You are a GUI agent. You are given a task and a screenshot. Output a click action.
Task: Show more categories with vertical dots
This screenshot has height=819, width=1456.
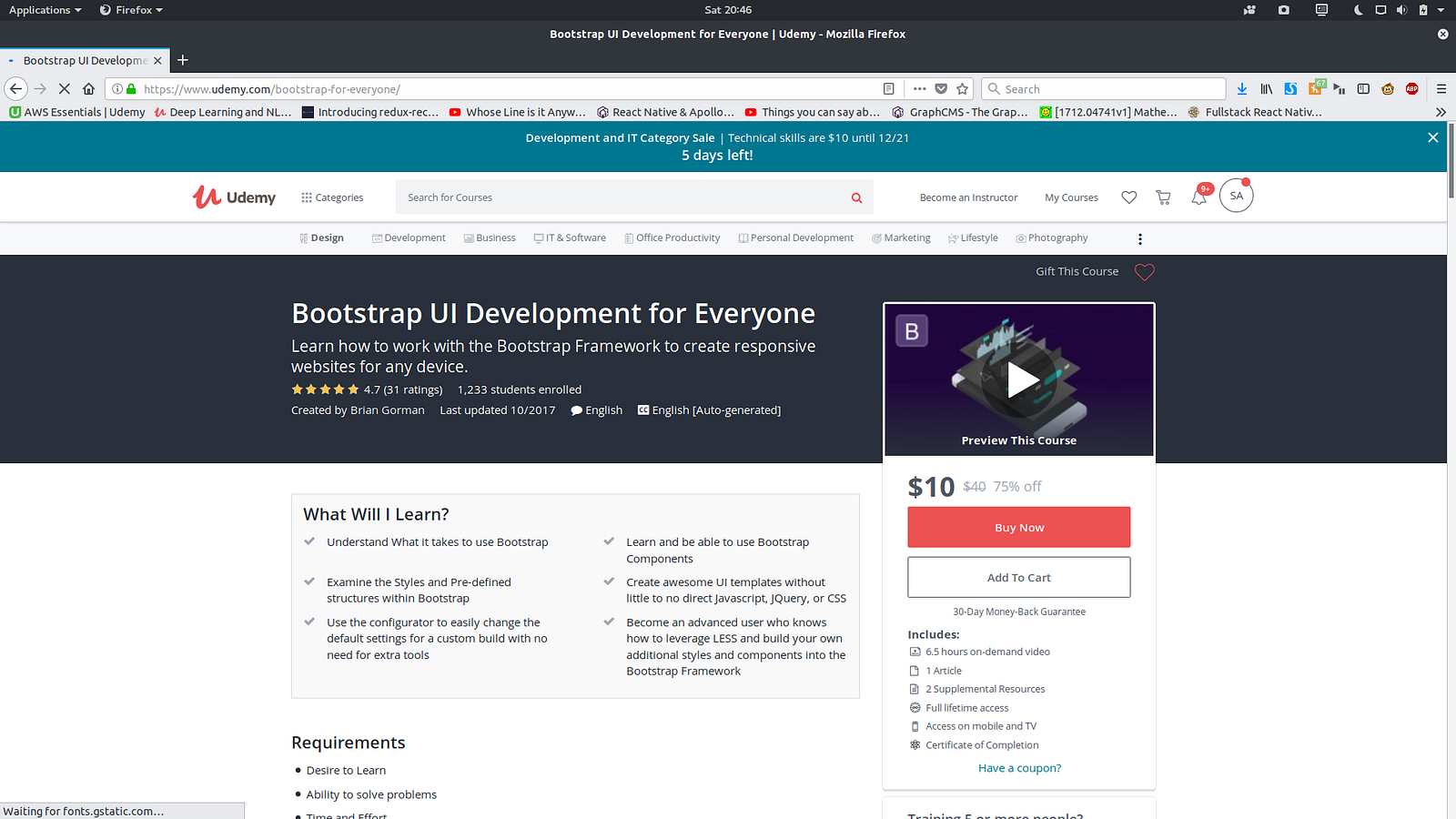click(1140, 238)
